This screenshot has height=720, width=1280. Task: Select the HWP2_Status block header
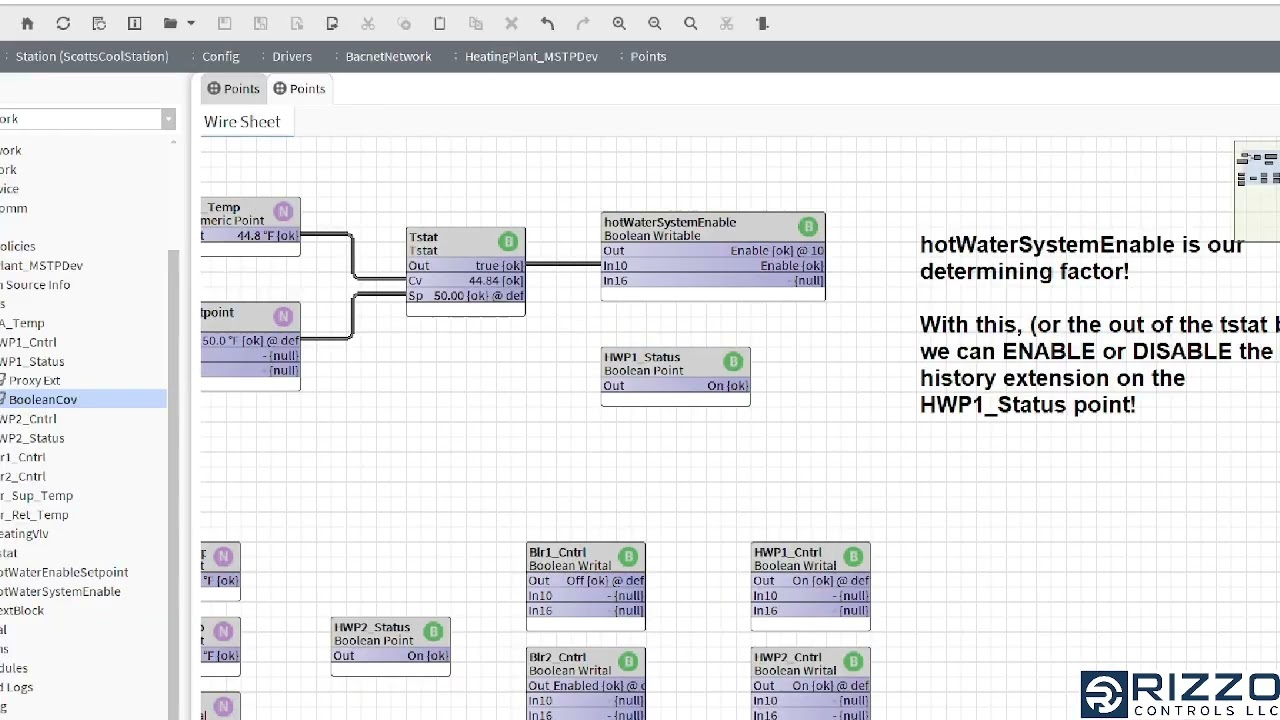pyautogui.click(x=391, y=633)
